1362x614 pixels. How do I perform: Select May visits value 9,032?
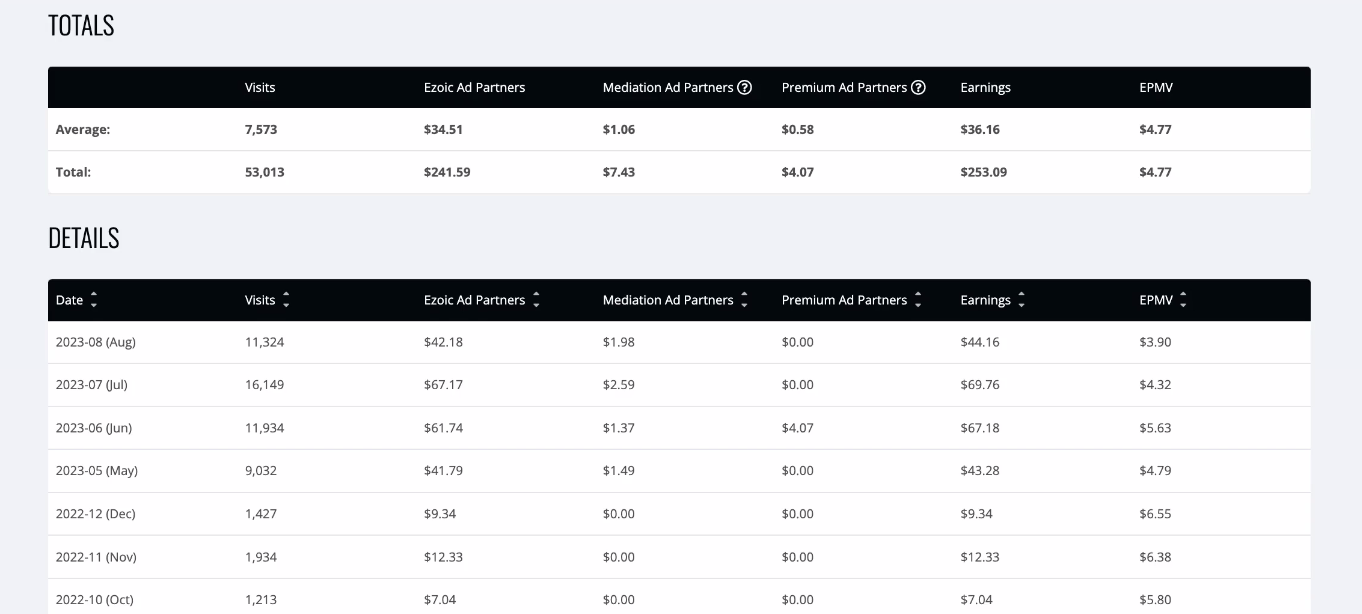click(x=261, y=471)
